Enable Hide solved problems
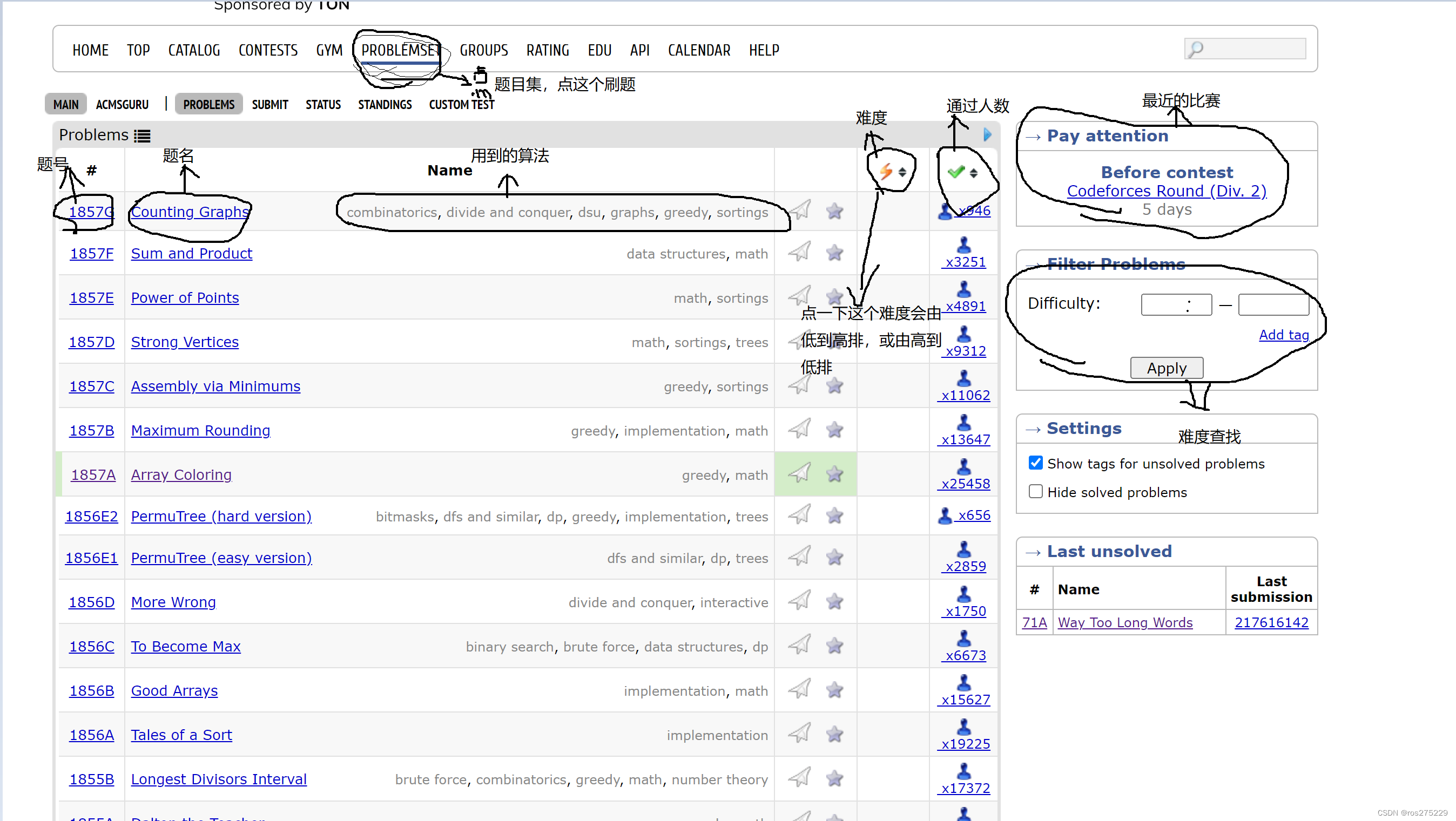Viewport: 1456px width, 821px height. coord(1035,491)
